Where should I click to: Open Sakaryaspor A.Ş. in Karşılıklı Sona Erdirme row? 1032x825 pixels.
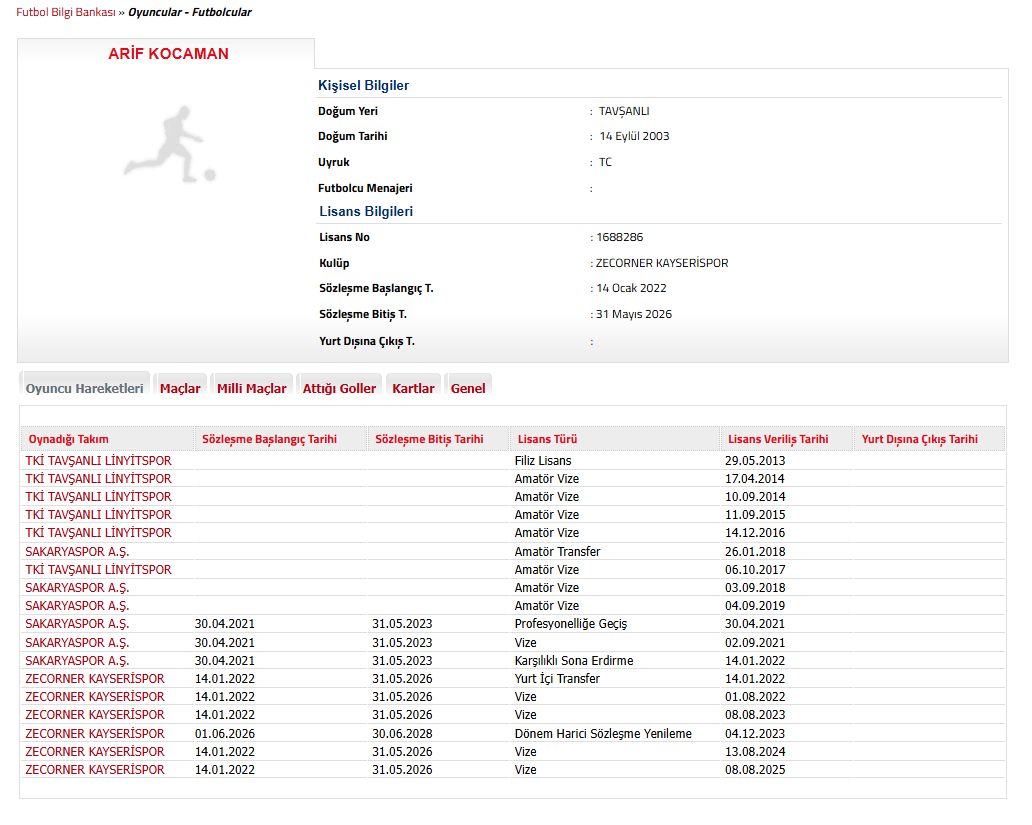(x=77, y=661)
